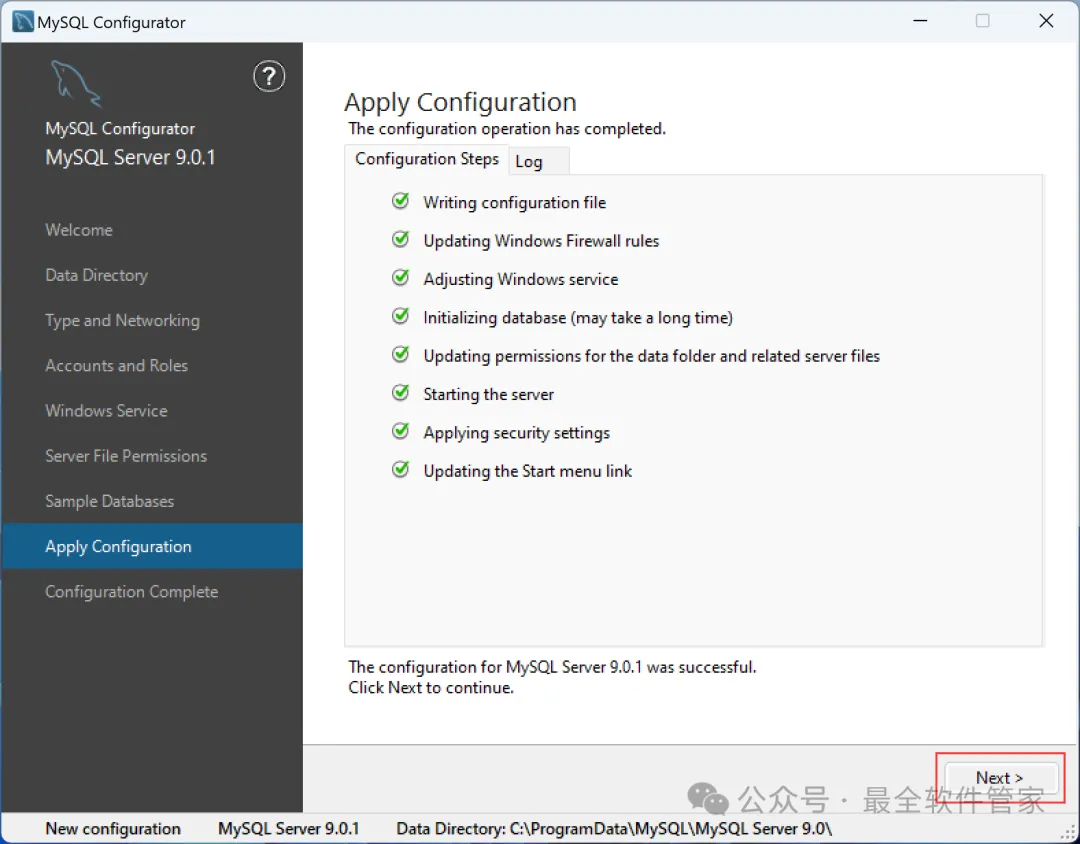
Task: Click the checkmark beside Updating the Start menu link
Action: [400, 470]
